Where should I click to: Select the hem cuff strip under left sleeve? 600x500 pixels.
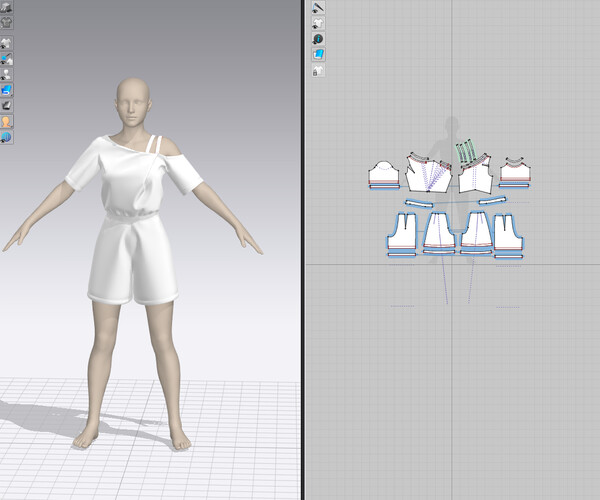(x=385, y=187)
